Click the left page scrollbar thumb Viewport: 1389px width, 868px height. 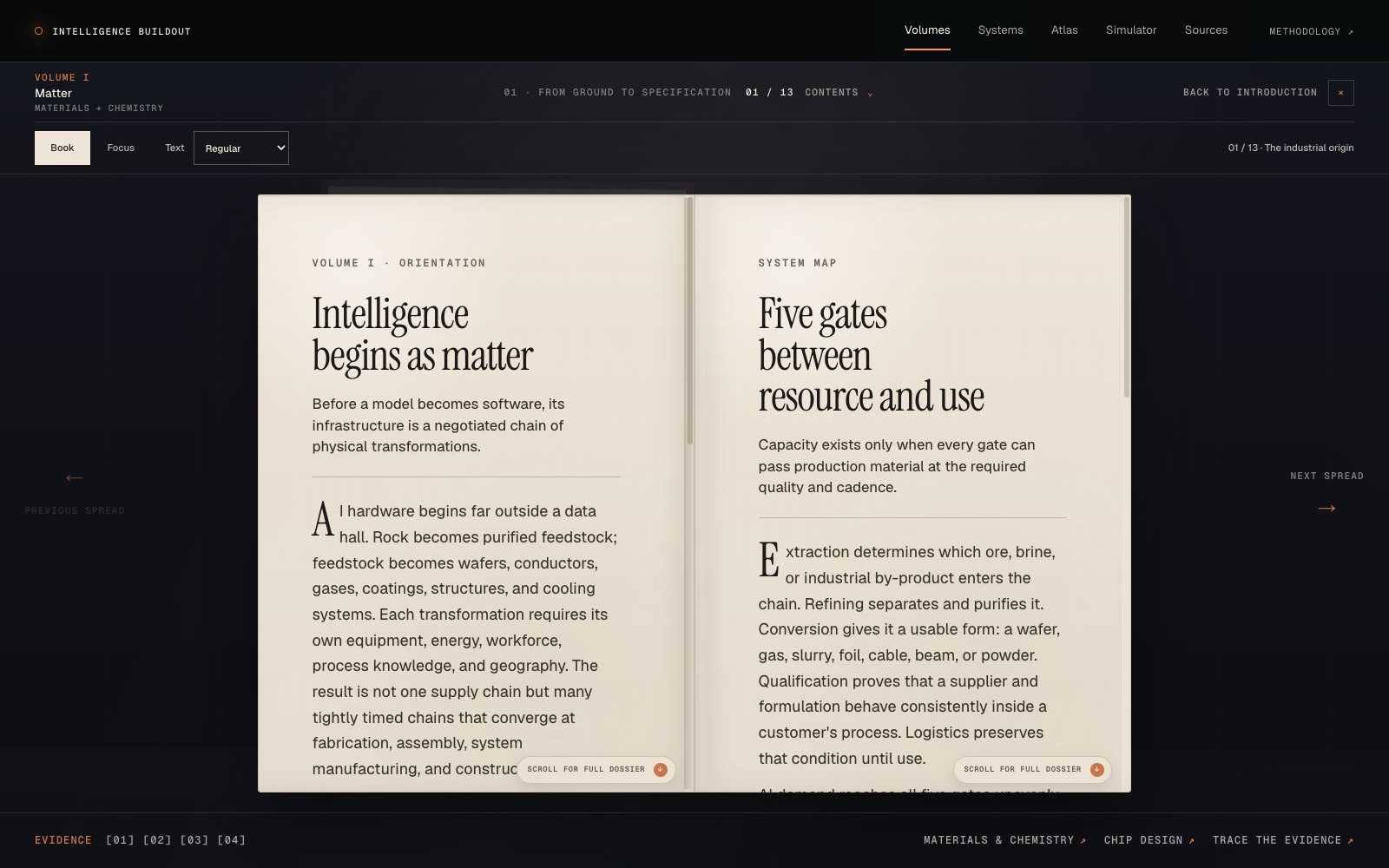click(690, 321)
